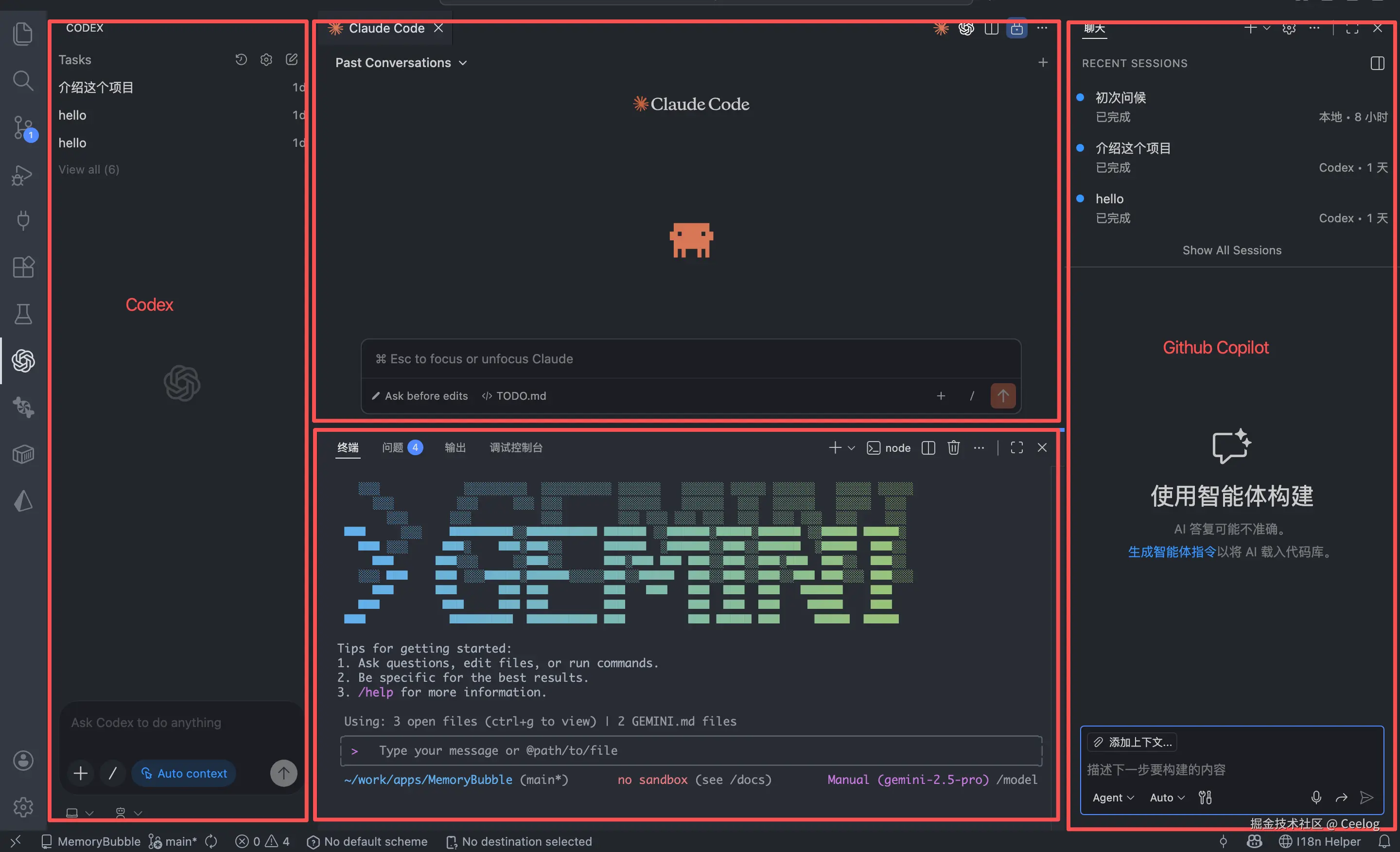
Task: Kill the terminal with the trash icon
Action: click(x=953, y=448)
